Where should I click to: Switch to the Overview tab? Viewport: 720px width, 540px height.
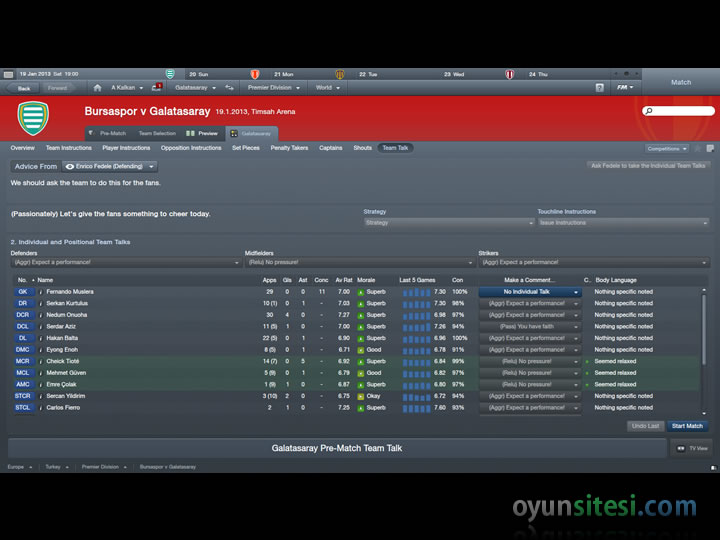coord(22,148)
